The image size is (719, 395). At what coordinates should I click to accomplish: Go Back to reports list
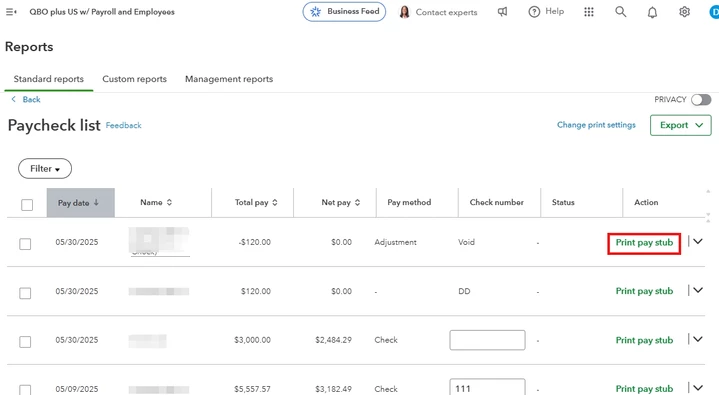coord(26,100)
